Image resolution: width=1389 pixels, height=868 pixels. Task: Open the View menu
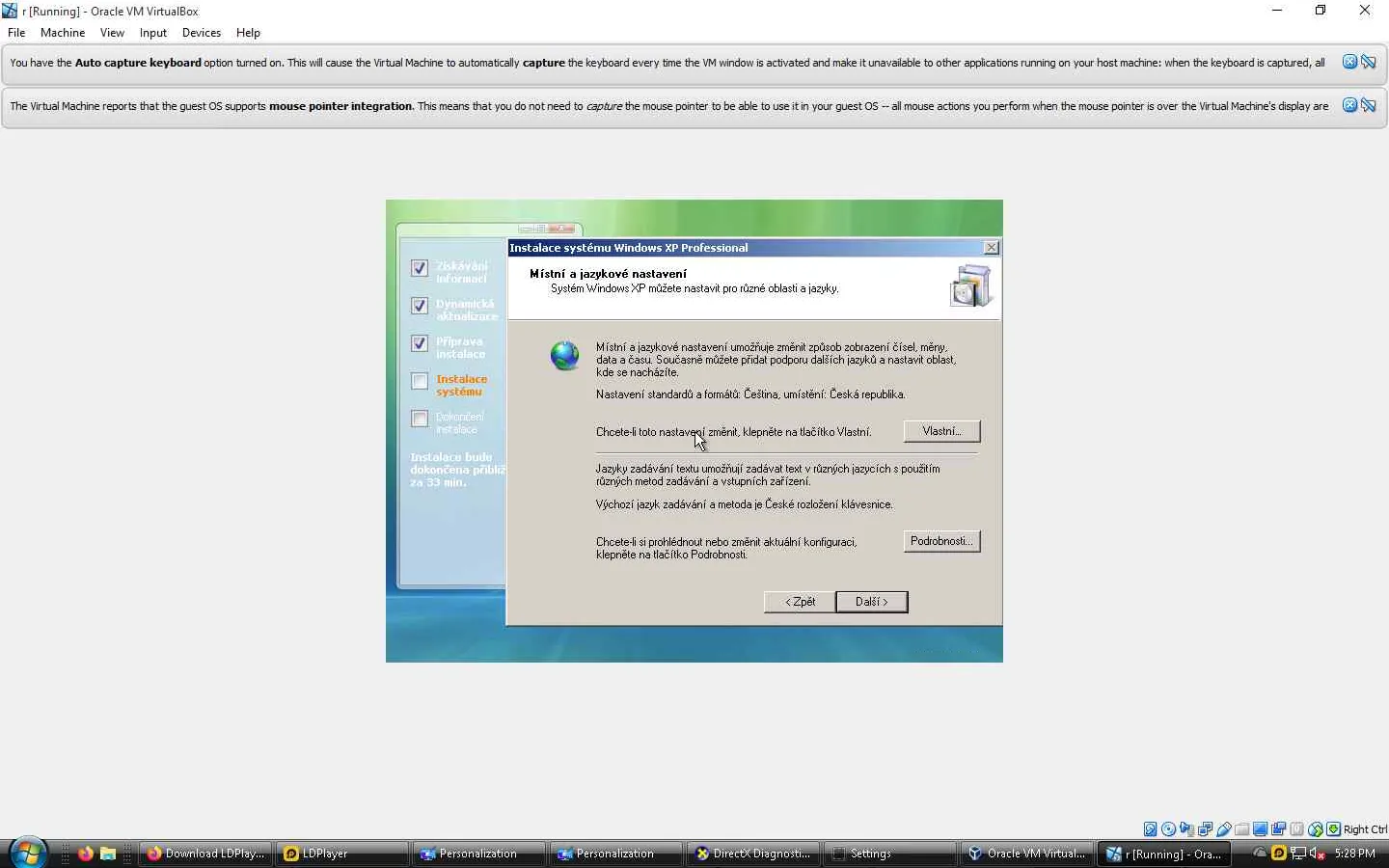(112, 33)
